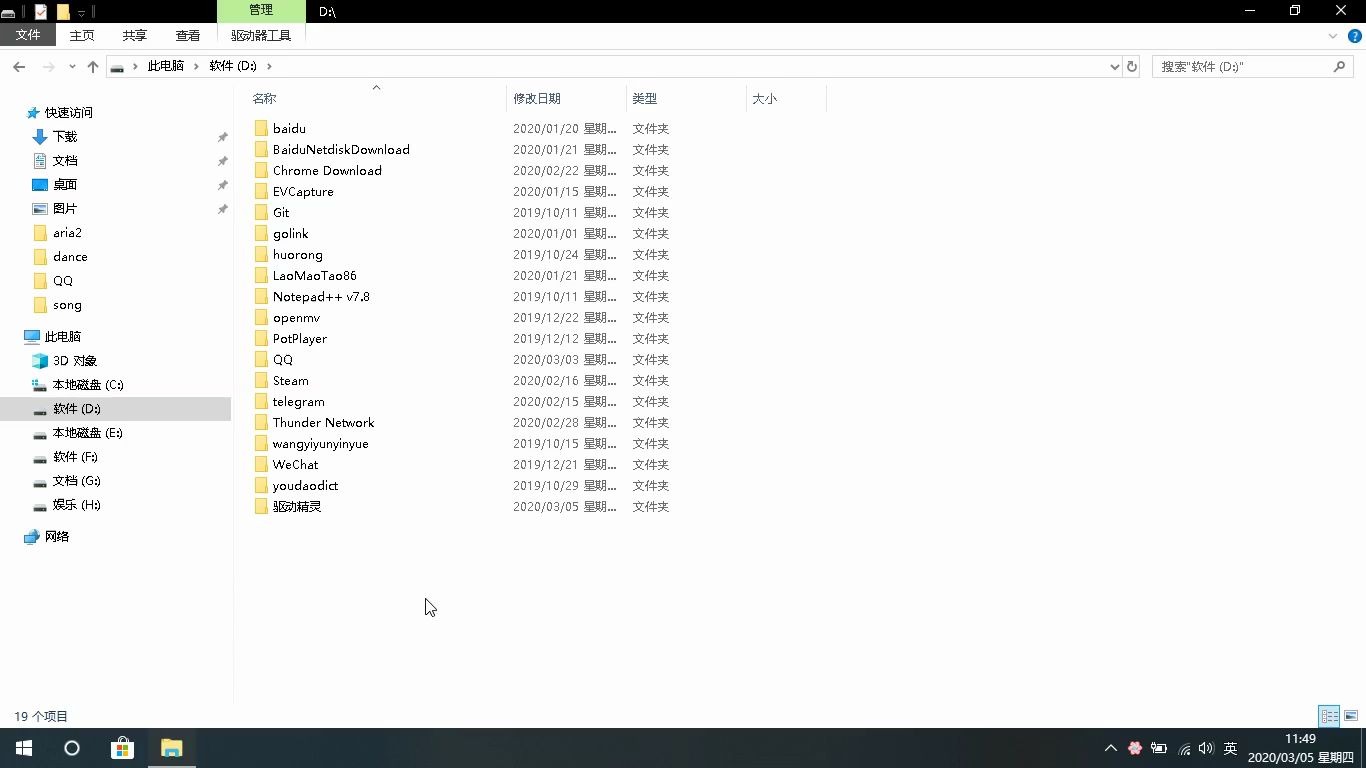Show hidden system tray icons
The image size is (1366, 768).
1110,748
